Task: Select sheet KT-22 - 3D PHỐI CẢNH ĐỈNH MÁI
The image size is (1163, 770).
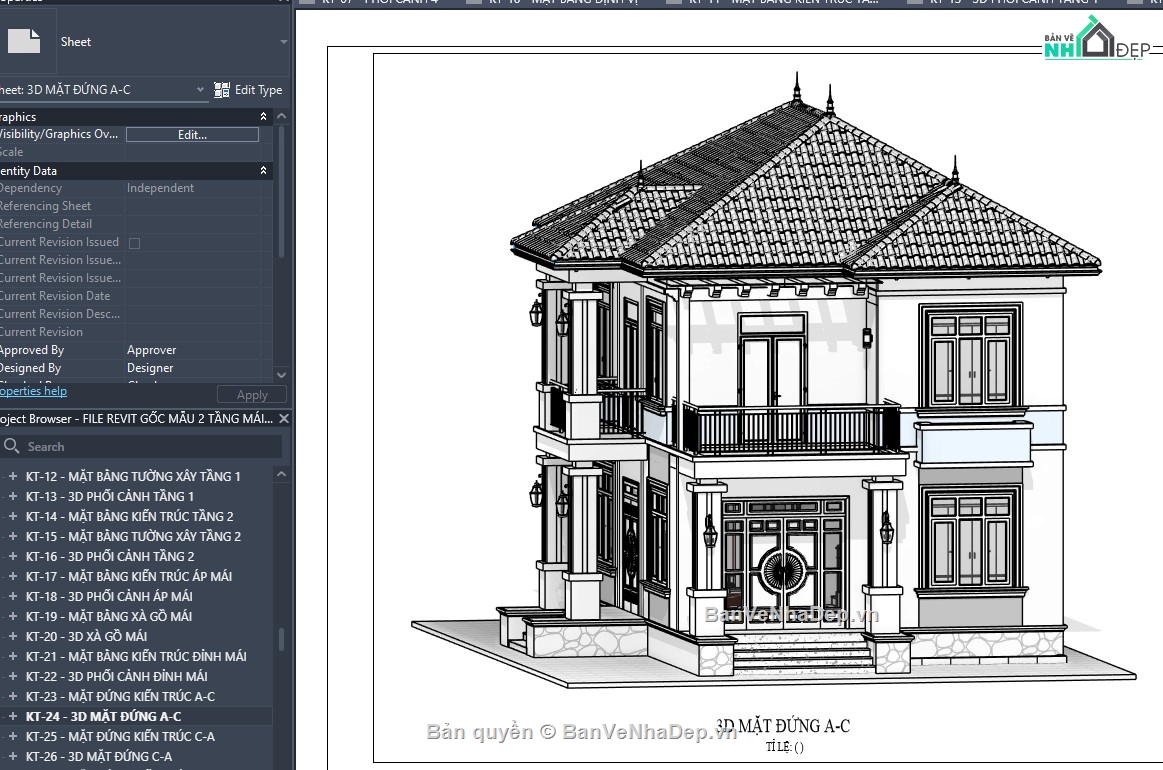Action: (x=116, y=677)
